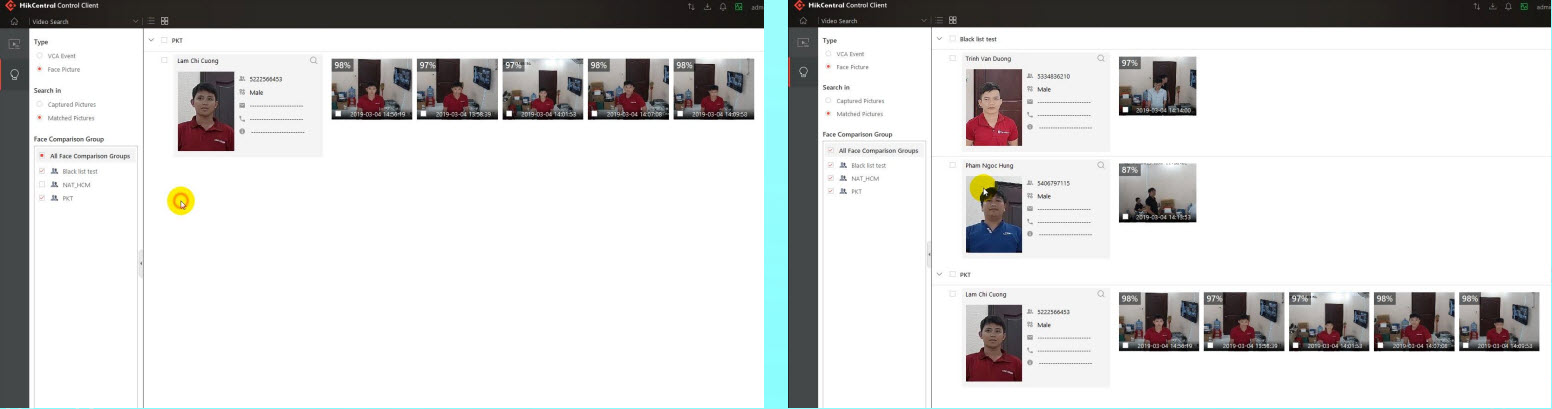The height and width of the screenshot is (409, 1552).
Task: Switch to grid view in right window toolbar
Action: (953, 20)
